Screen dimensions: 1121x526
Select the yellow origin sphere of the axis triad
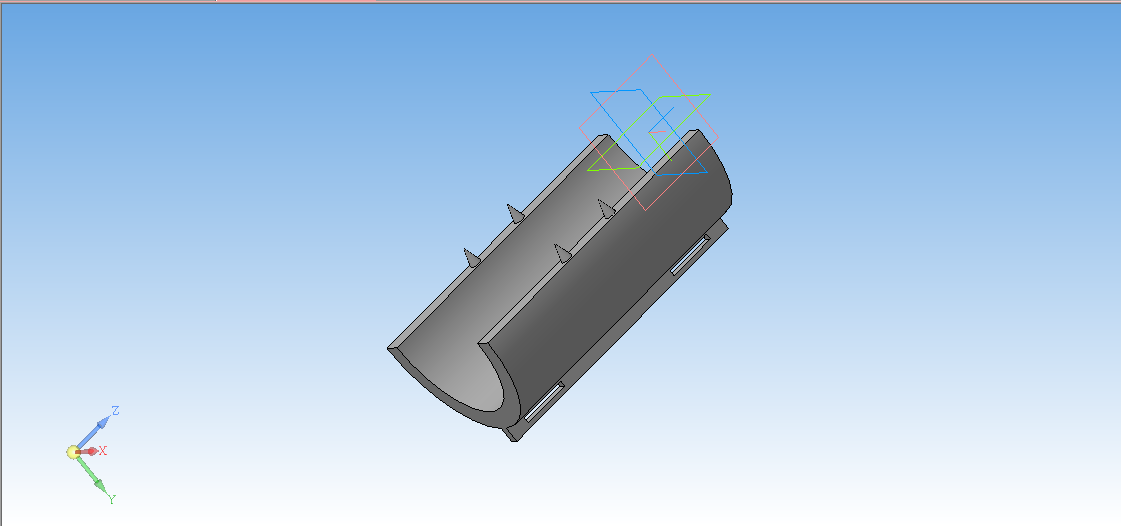(73, 452)
